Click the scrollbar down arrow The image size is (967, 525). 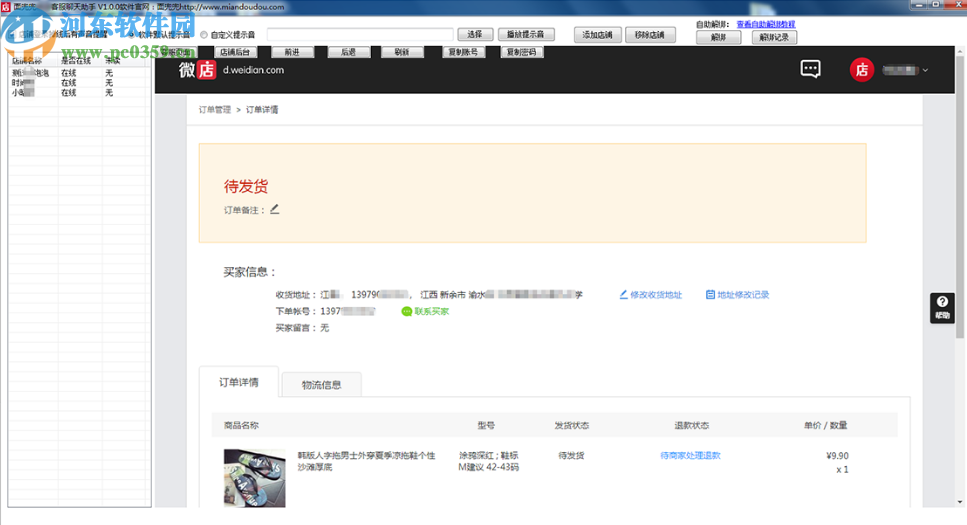pyautogui.click(x=960, y=502)
